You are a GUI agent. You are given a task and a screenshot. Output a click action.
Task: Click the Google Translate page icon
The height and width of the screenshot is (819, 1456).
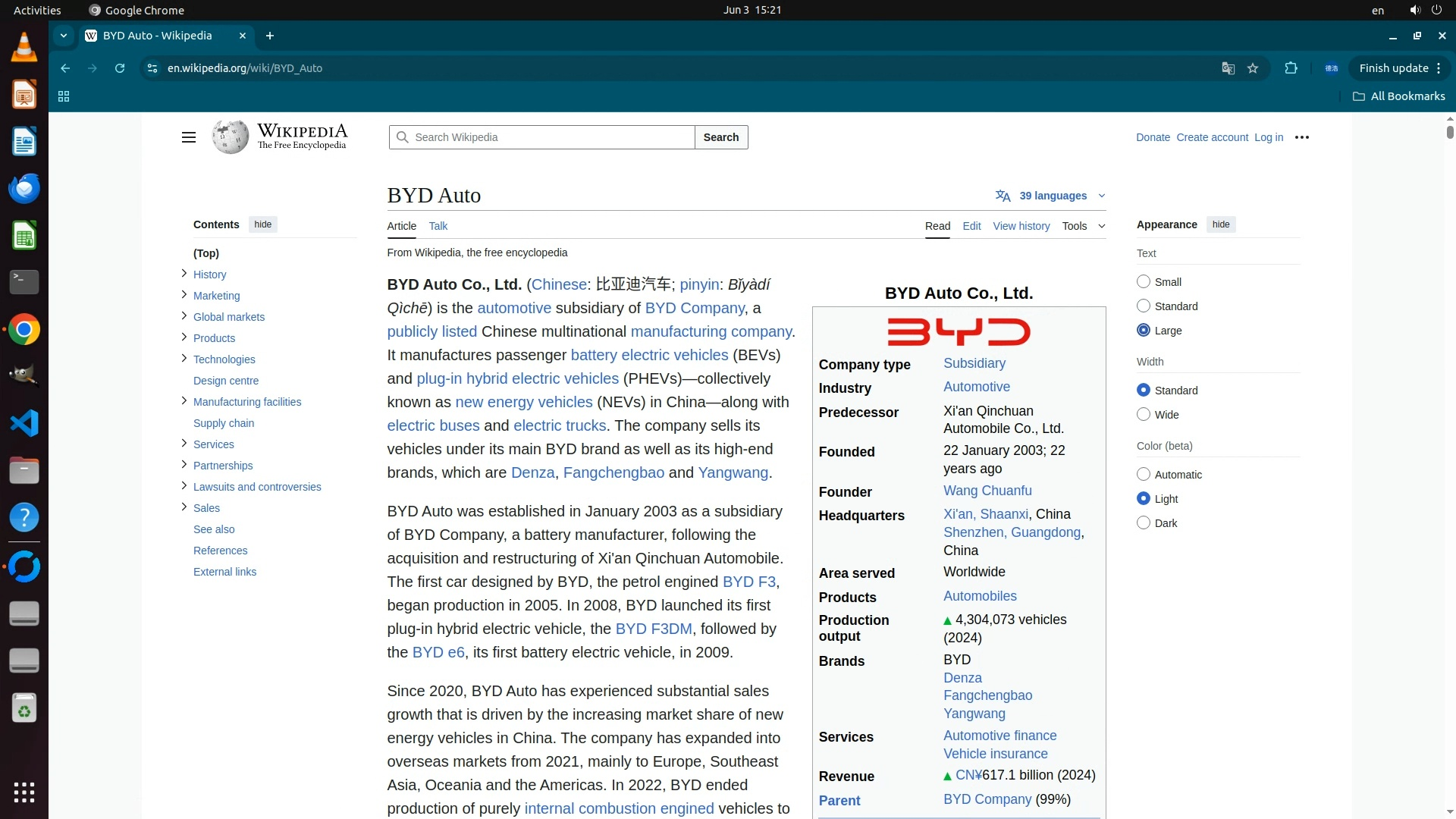[x=1228, y=68]
